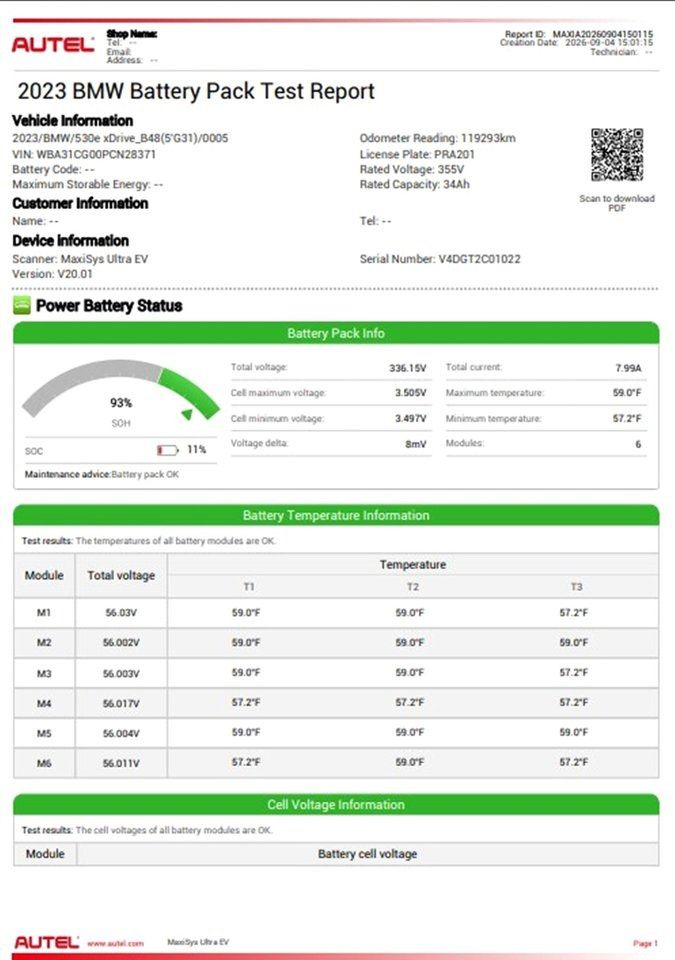Click the Modules value 6

pos(638,444)
